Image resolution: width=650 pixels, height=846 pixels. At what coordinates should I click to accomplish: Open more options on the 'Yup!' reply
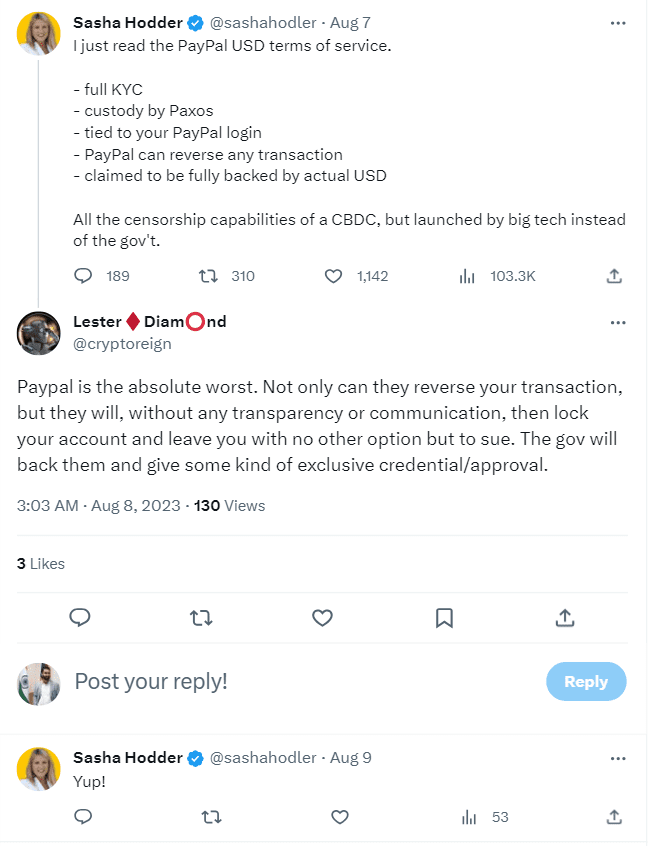[x=618, y=757]
